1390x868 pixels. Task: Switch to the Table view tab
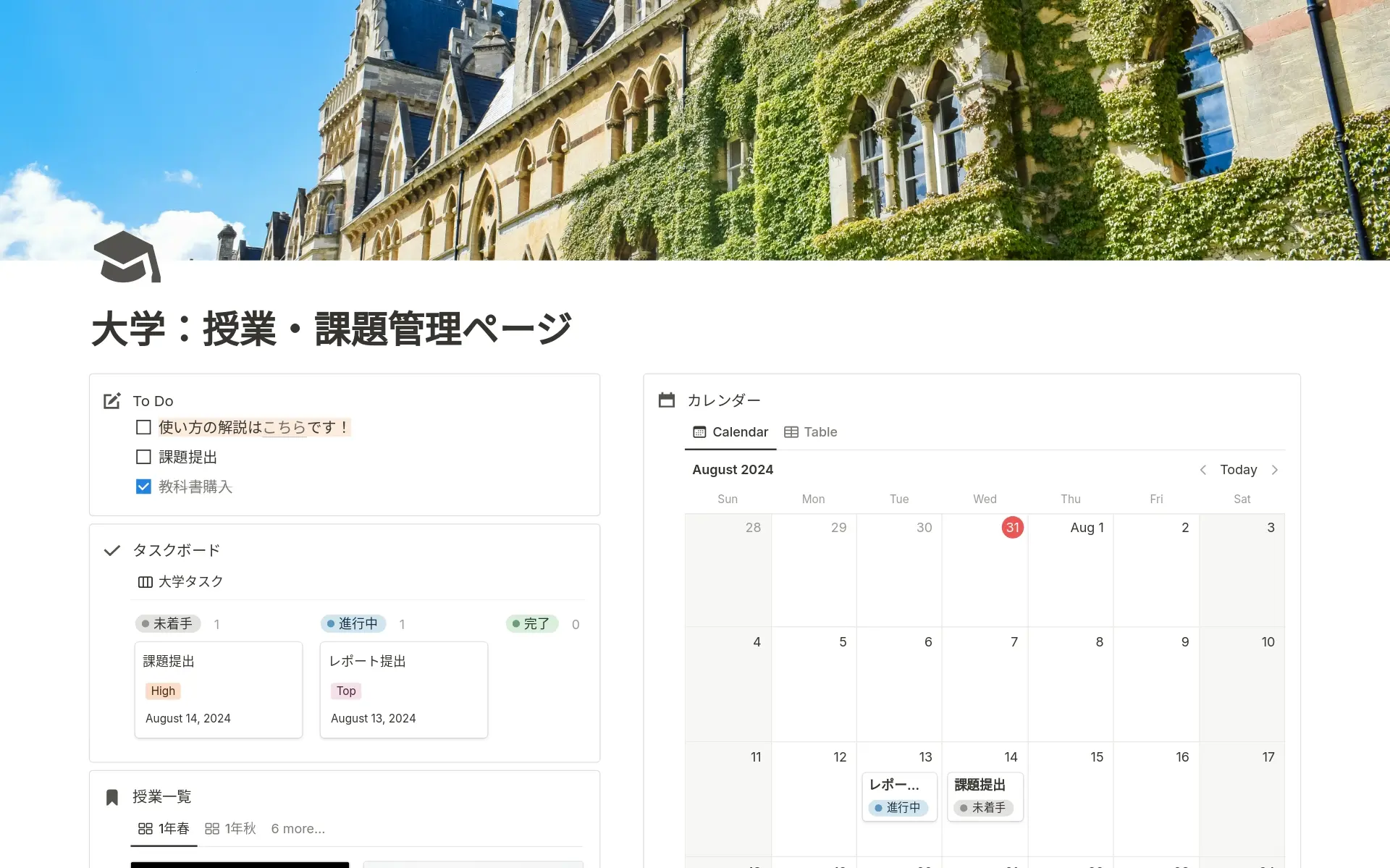click(x=811, y=432)
